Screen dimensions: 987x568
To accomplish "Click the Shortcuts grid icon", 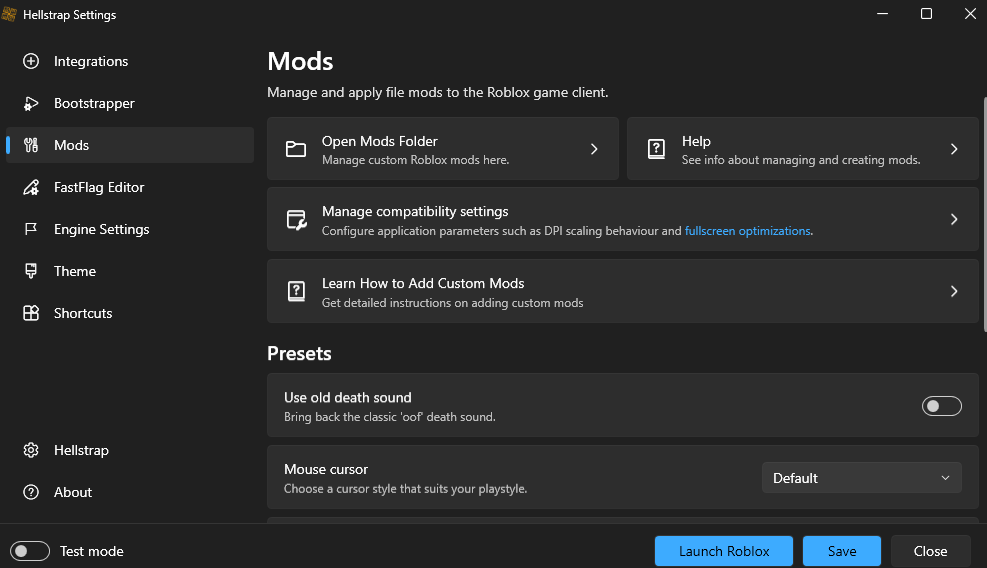I will click(x=31, y=313).
